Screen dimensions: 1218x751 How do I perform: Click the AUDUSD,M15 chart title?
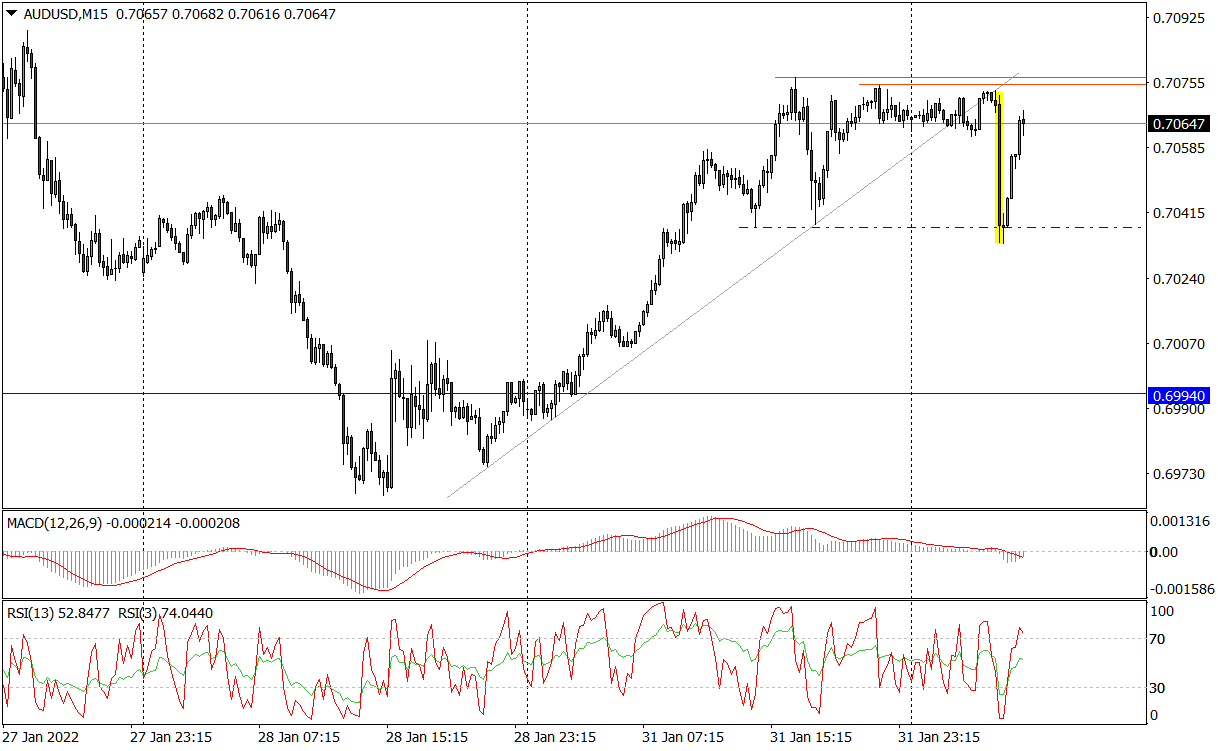coord(64,14)
